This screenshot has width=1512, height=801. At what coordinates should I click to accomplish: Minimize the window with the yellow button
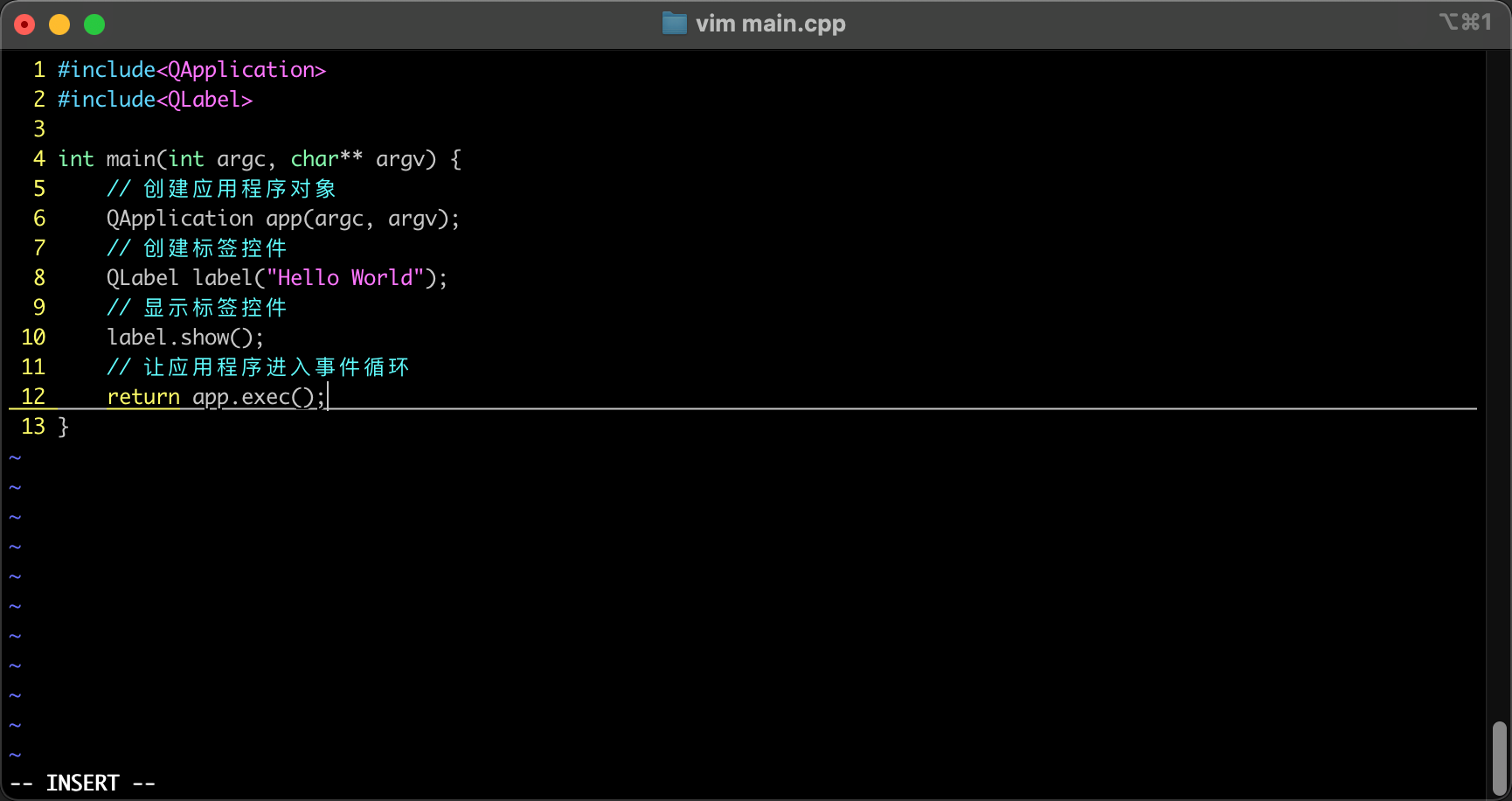[59, 24]
